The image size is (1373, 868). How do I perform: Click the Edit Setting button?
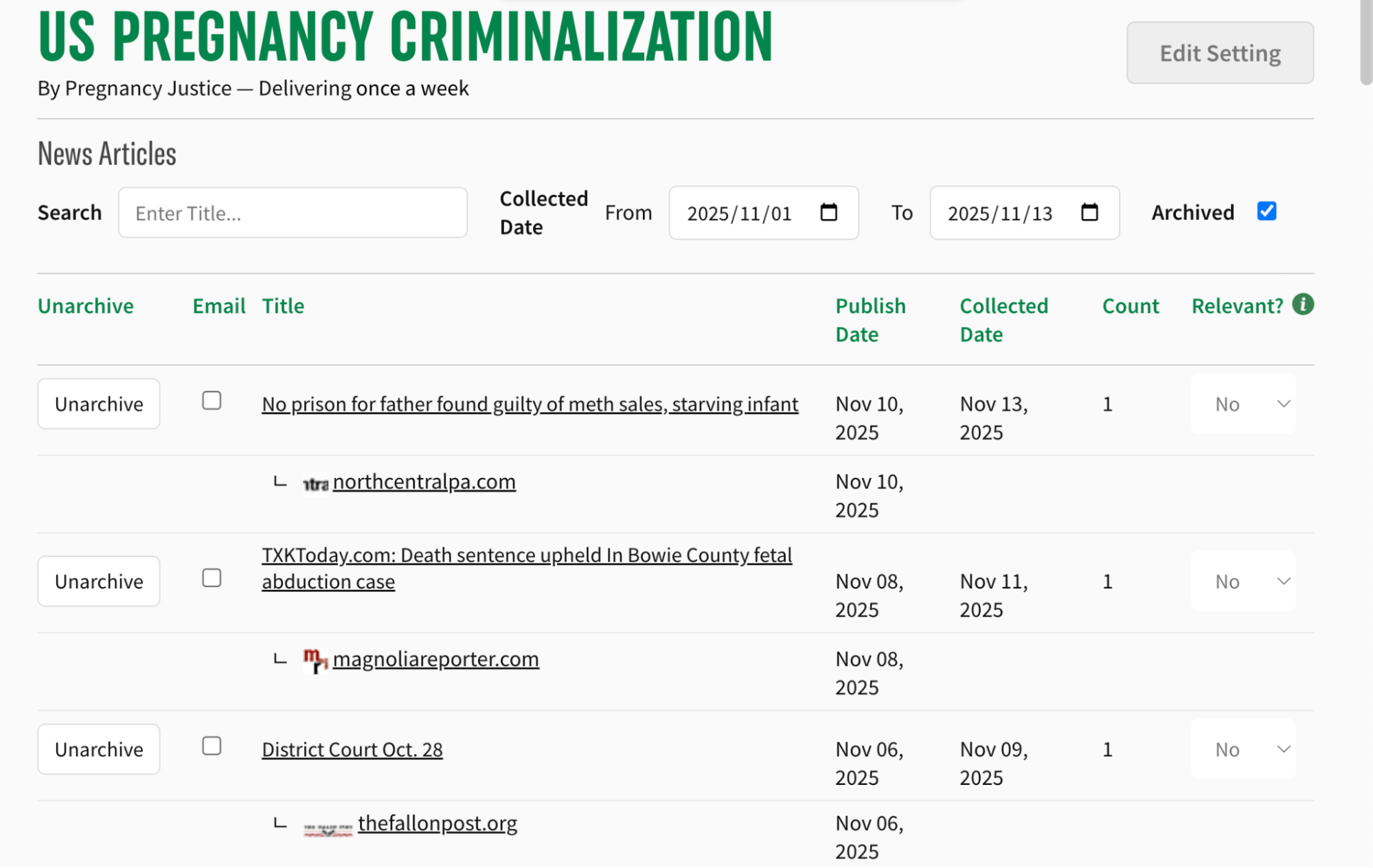[1219, 52]
